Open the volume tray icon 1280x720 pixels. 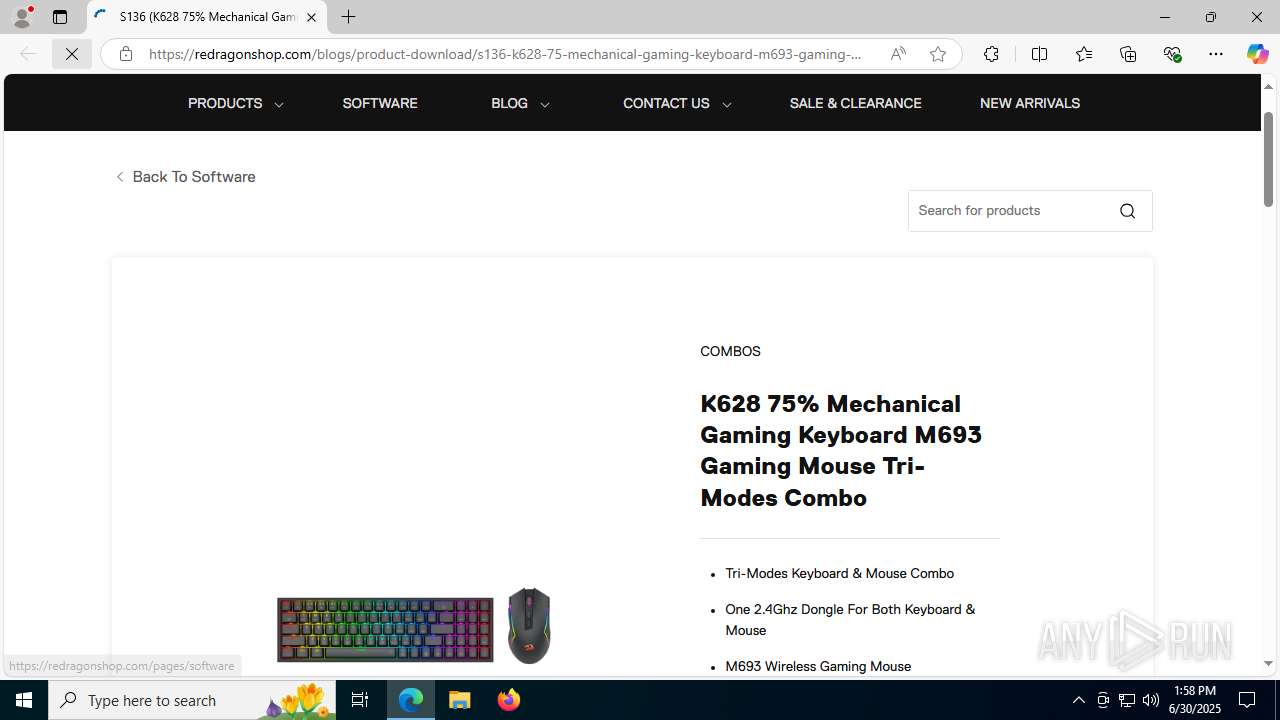coord(1151,700)
